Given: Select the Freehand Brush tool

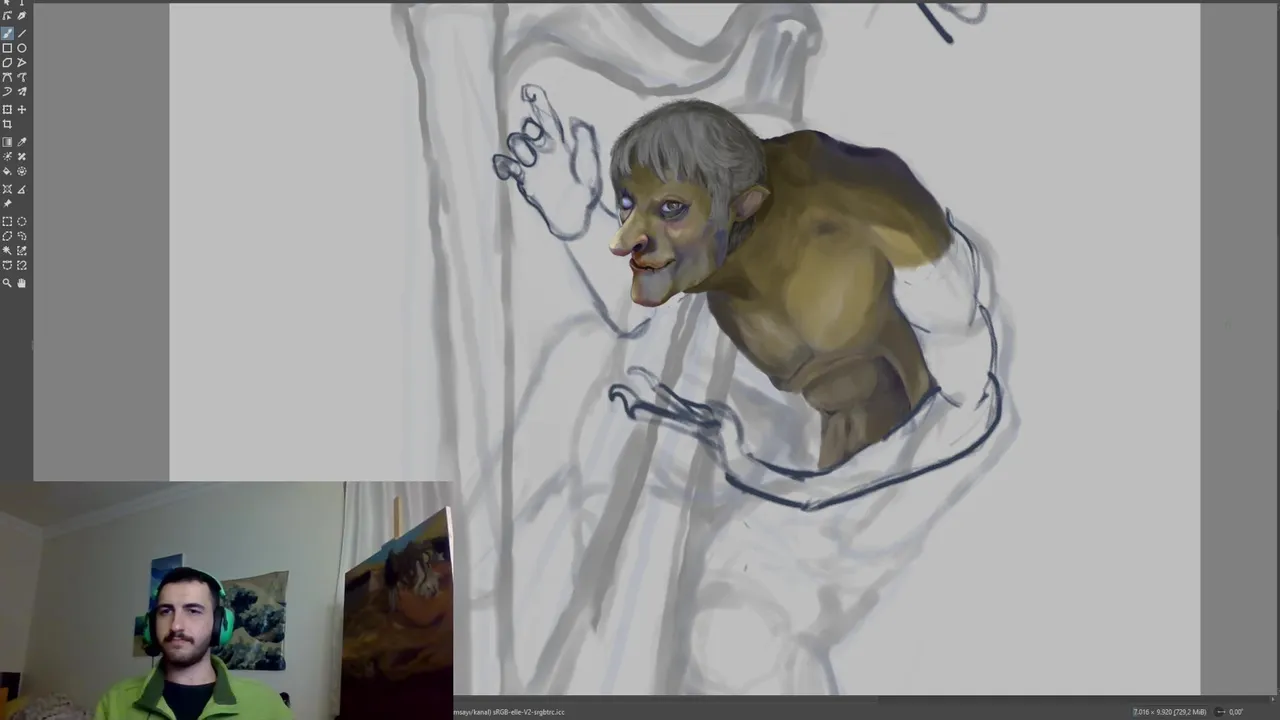Looking at the screenshot, I should [7, 33].
